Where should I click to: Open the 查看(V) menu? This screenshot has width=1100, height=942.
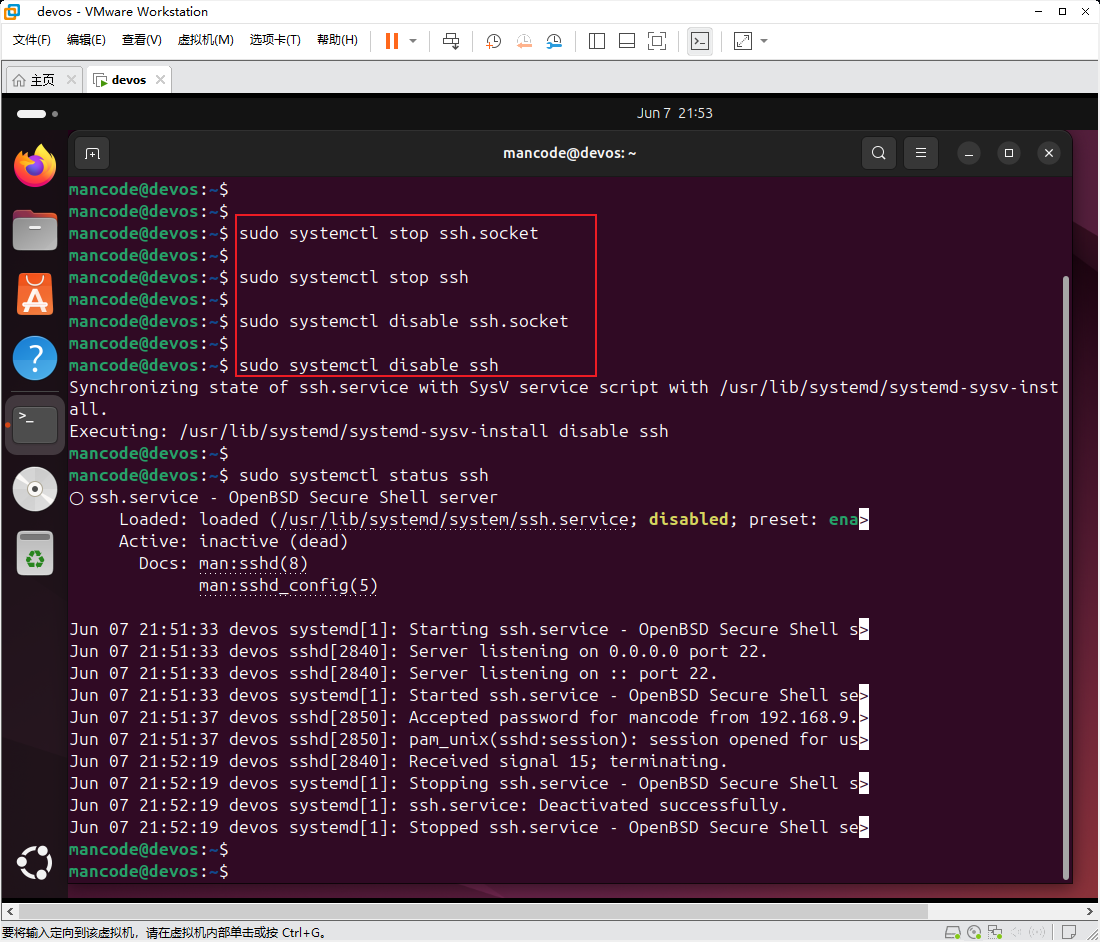coord(141,40)
